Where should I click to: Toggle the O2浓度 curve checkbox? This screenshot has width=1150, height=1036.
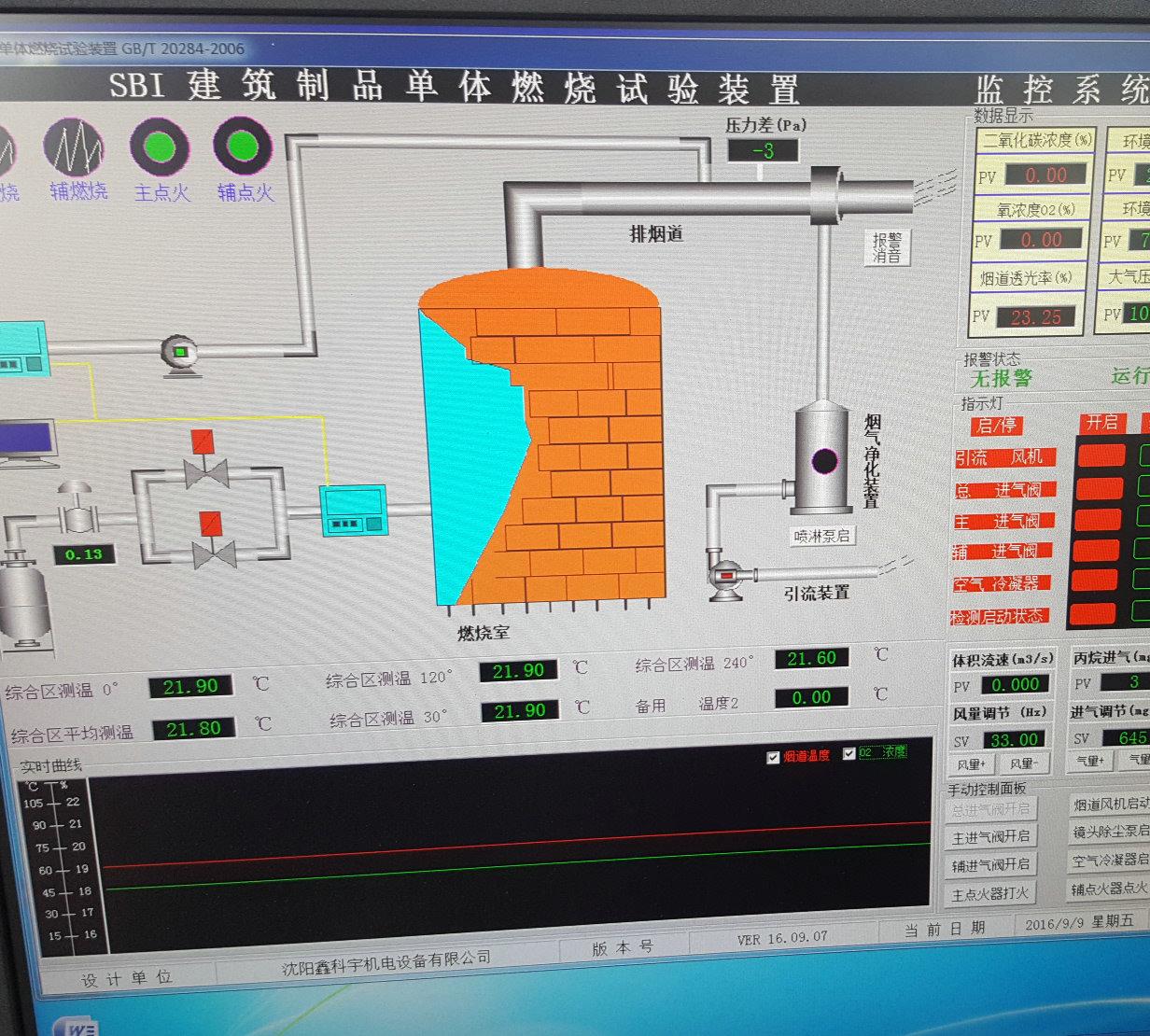click(849, 754)
